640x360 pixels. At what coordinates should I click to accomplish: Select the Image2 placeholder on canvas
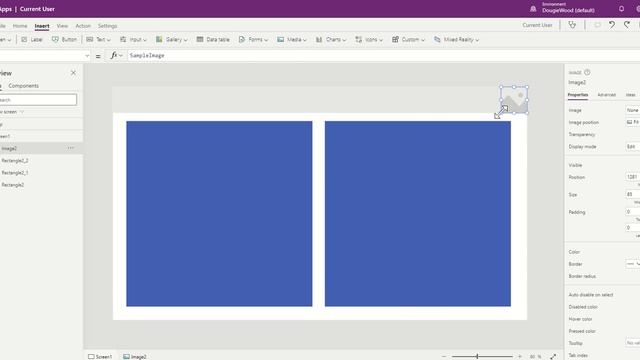pyautogui.click(x=514, y=100)
